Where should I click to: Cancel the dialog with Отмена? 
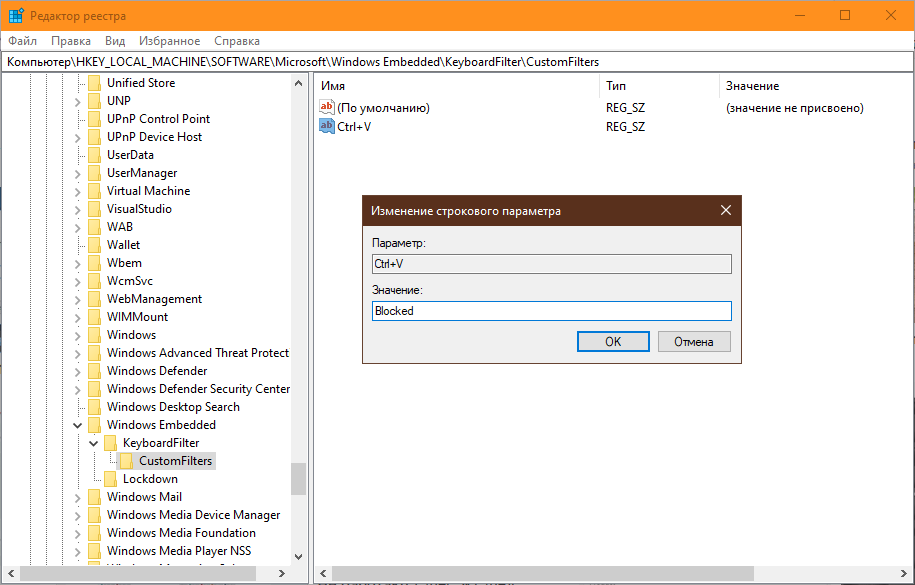click(694, 342)
